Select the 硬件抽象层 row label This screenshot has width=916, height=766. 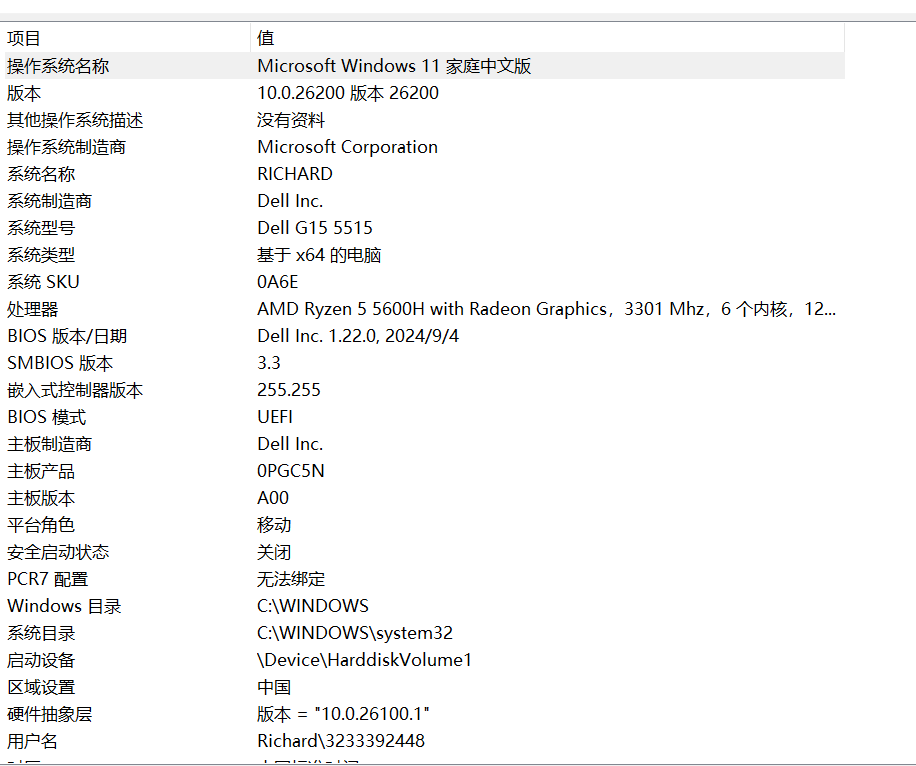point(49,715)
